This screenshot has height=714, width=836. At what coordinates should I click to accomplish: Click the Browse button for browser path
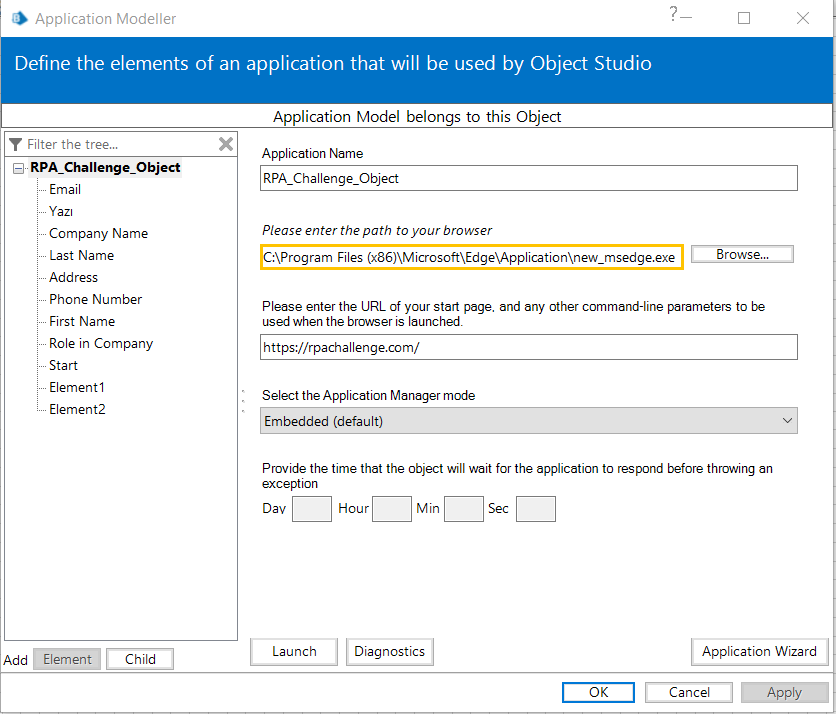click(742, 254)
